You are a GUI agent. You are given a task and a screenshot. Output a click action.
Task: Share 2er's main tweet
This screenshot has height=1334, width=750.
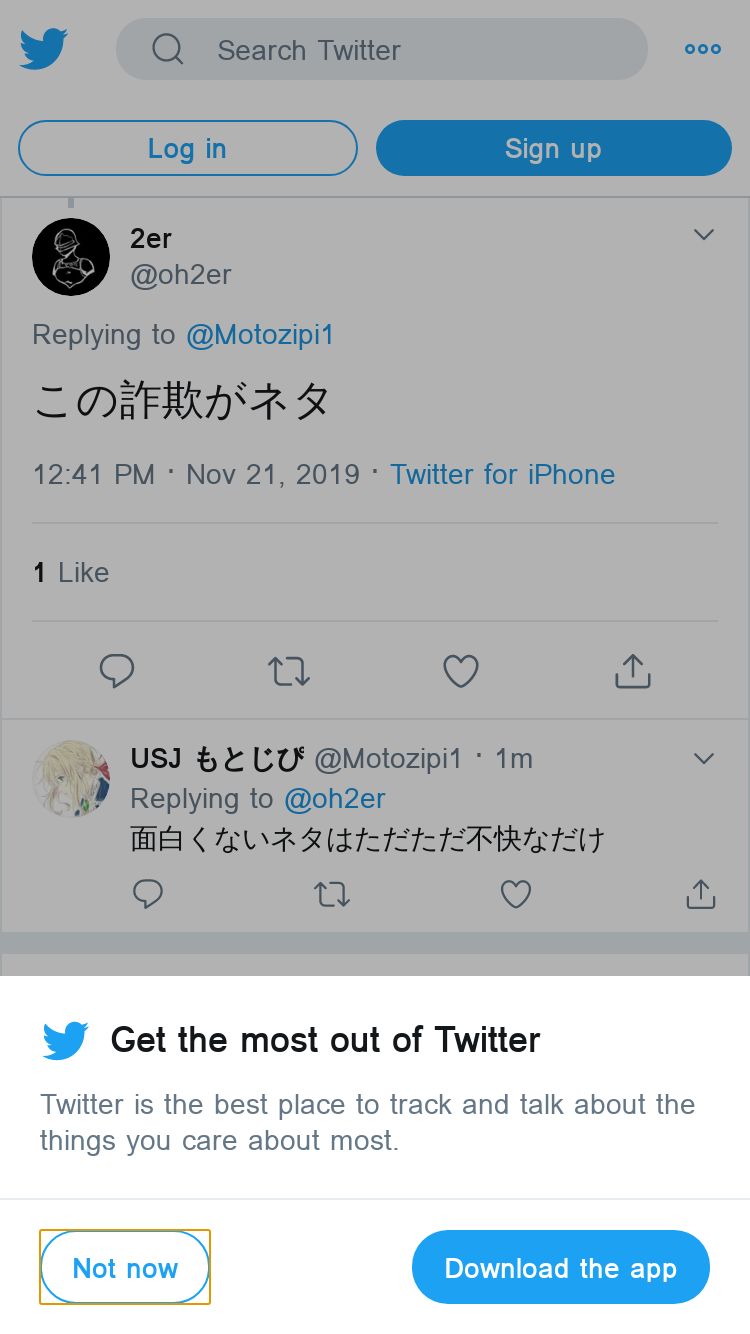(x=633, y=671)
